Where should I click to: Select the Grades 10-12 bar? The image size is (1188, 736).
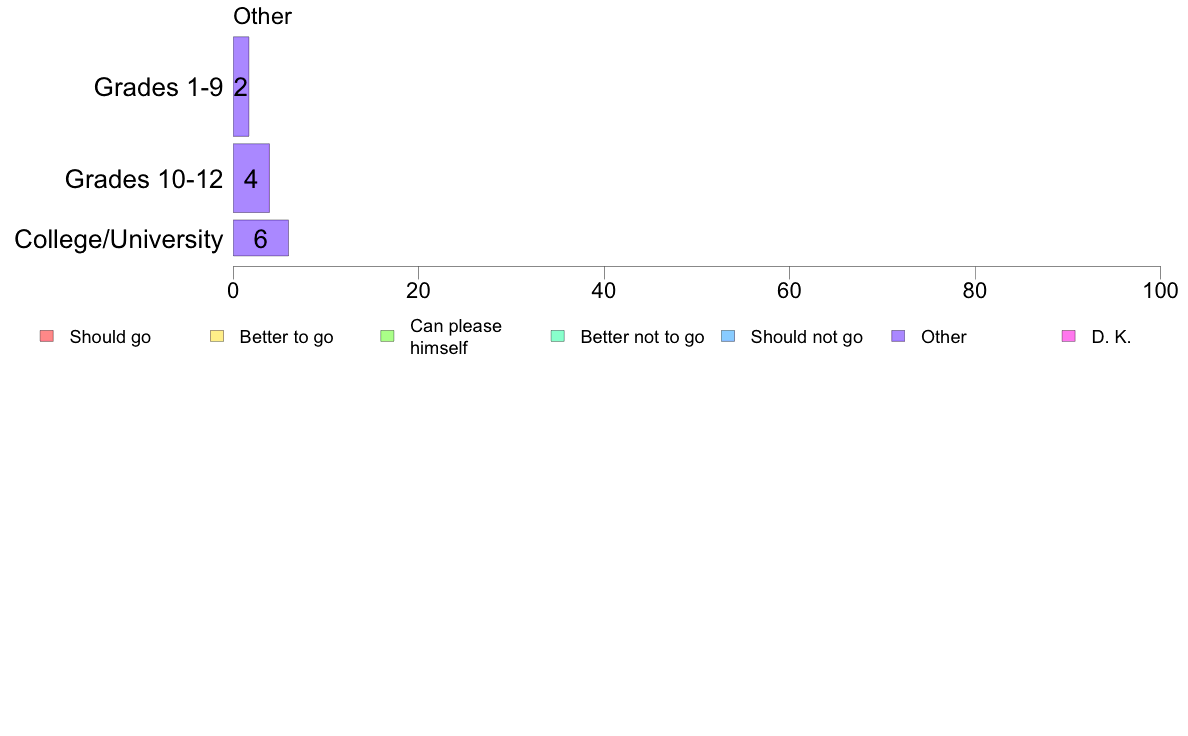tap(252, 178)
